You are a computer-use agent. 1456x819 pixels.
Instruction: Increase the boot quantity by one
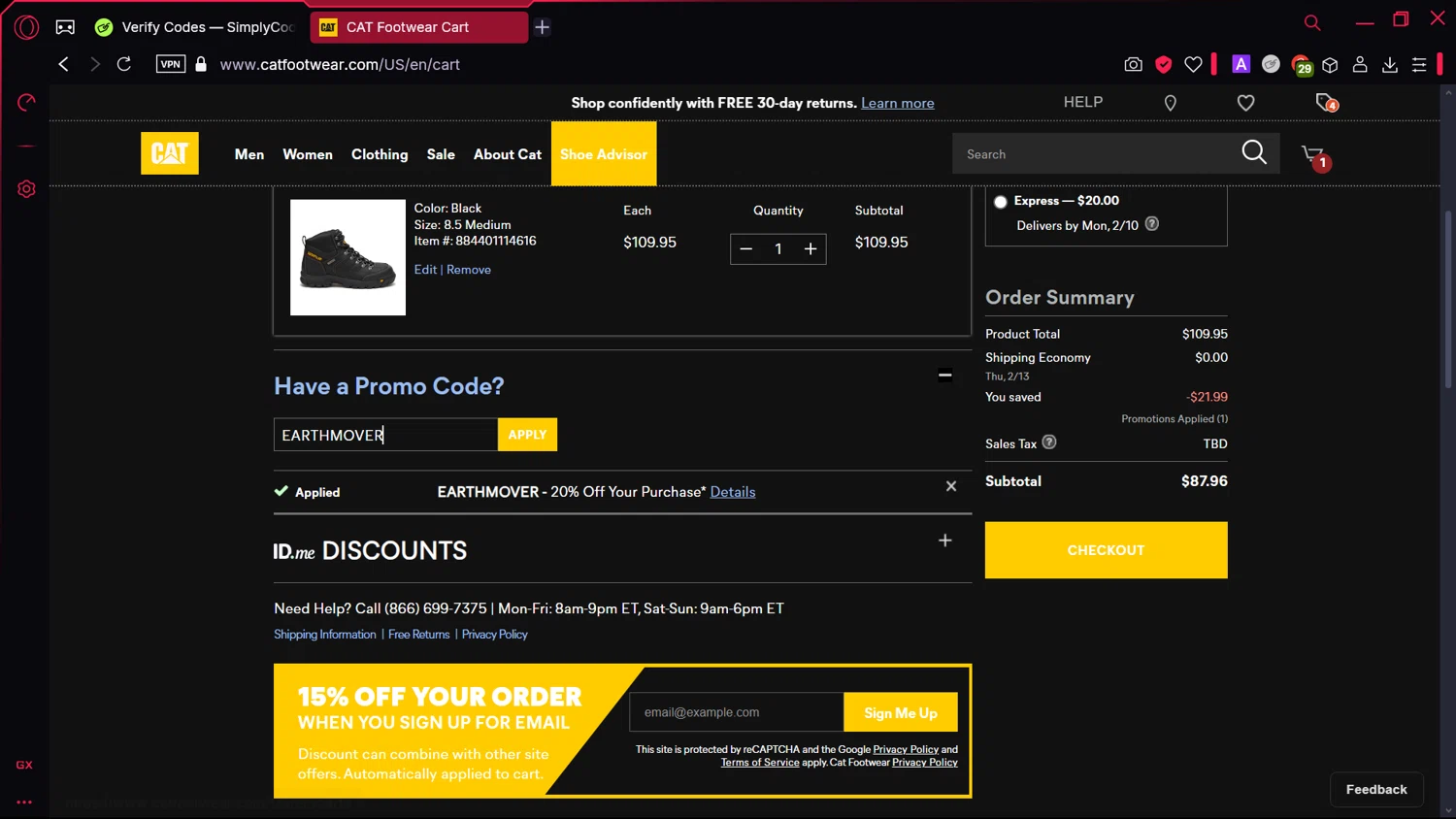click(811, 249)
